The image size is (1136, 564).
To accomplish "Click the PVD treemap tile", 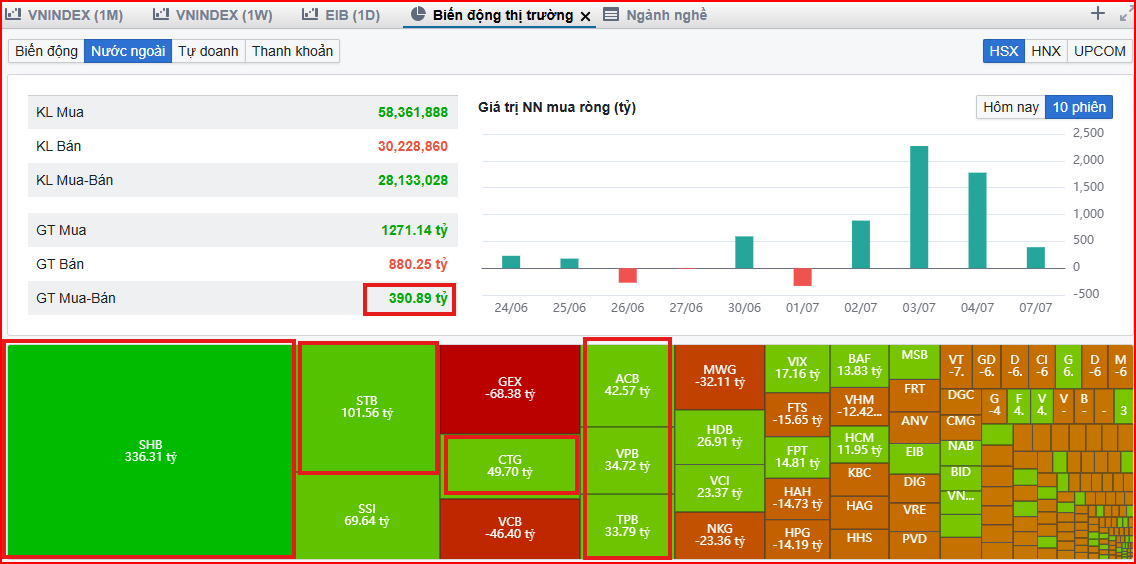I will [914, 545].
